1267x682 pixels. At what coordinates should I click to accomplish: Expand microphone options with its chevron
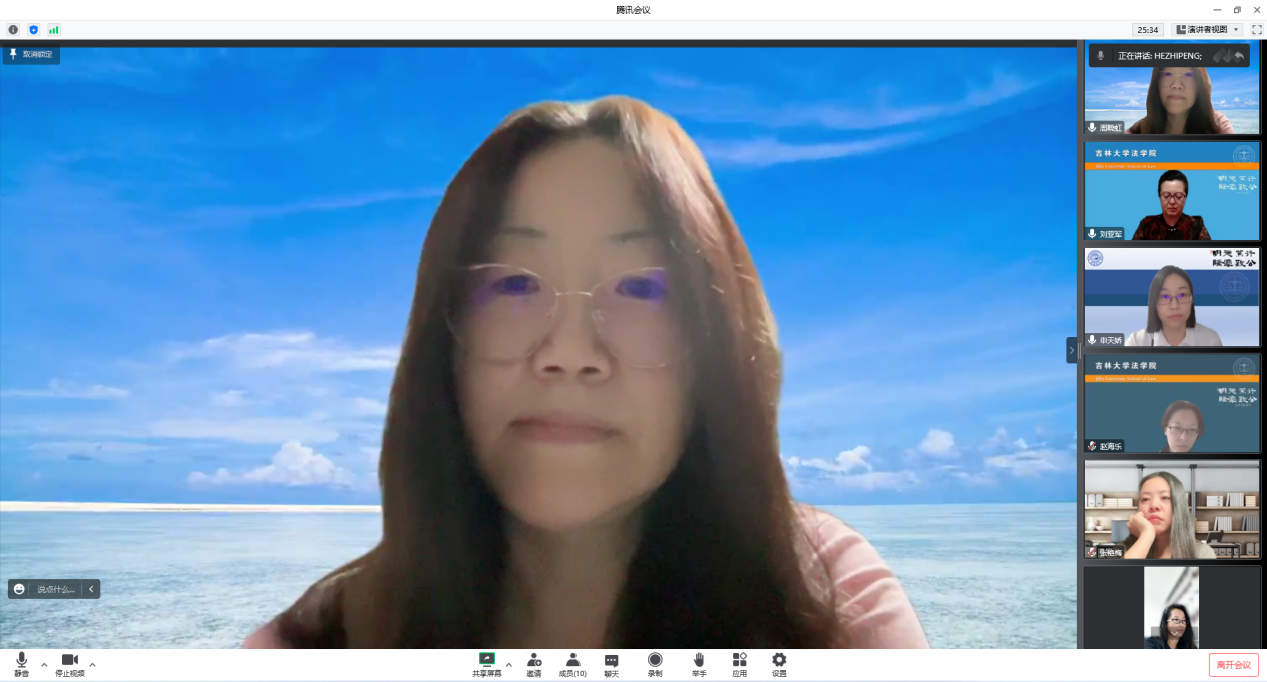pyautogui.click(x=43, y=664)
